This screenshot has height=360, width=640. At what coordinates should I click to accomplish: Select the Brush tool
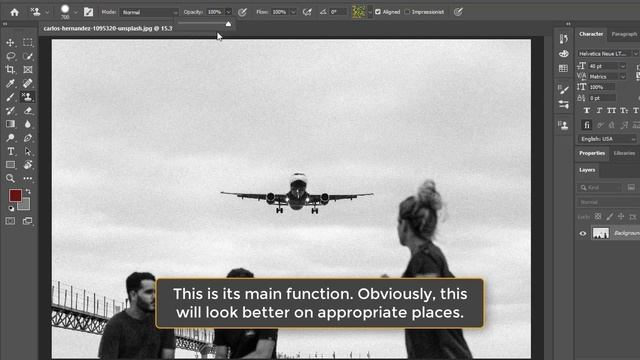click(x=10, y=97)
